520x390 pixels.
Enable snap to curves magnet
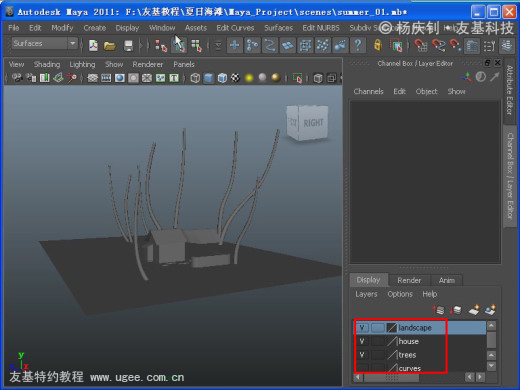pos(438,45)
